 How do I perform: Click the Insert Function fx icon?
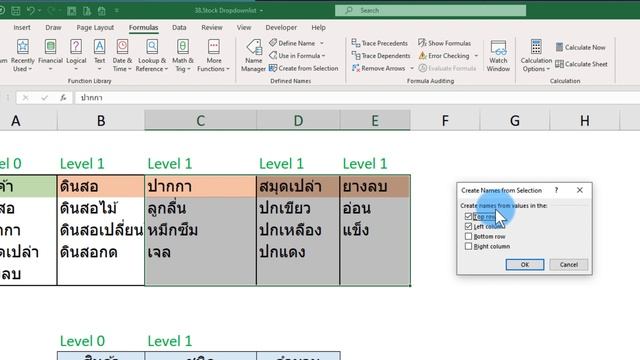[63, 98]
